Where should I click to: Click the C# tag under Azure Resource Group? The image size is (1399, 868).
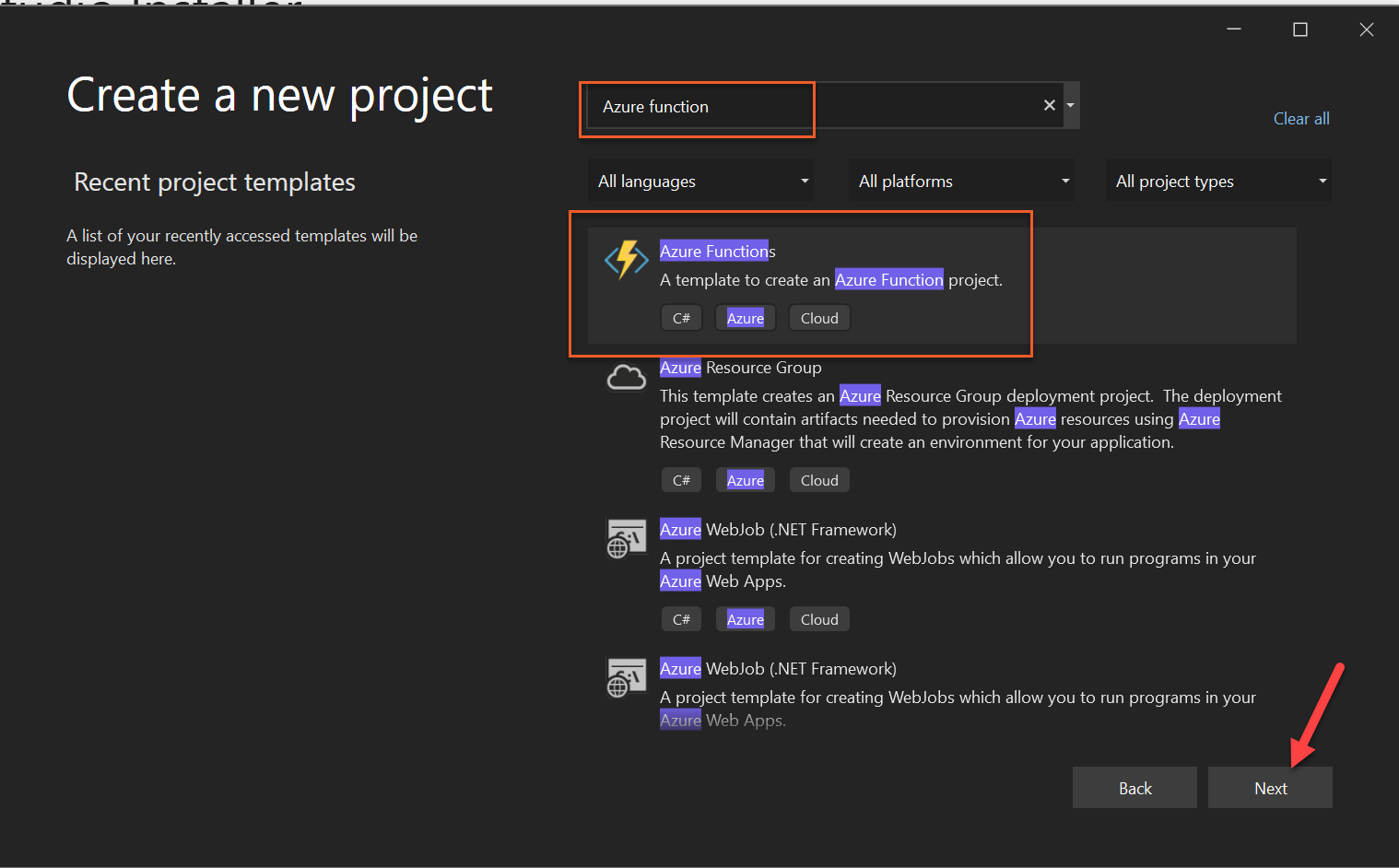[682, 480]
